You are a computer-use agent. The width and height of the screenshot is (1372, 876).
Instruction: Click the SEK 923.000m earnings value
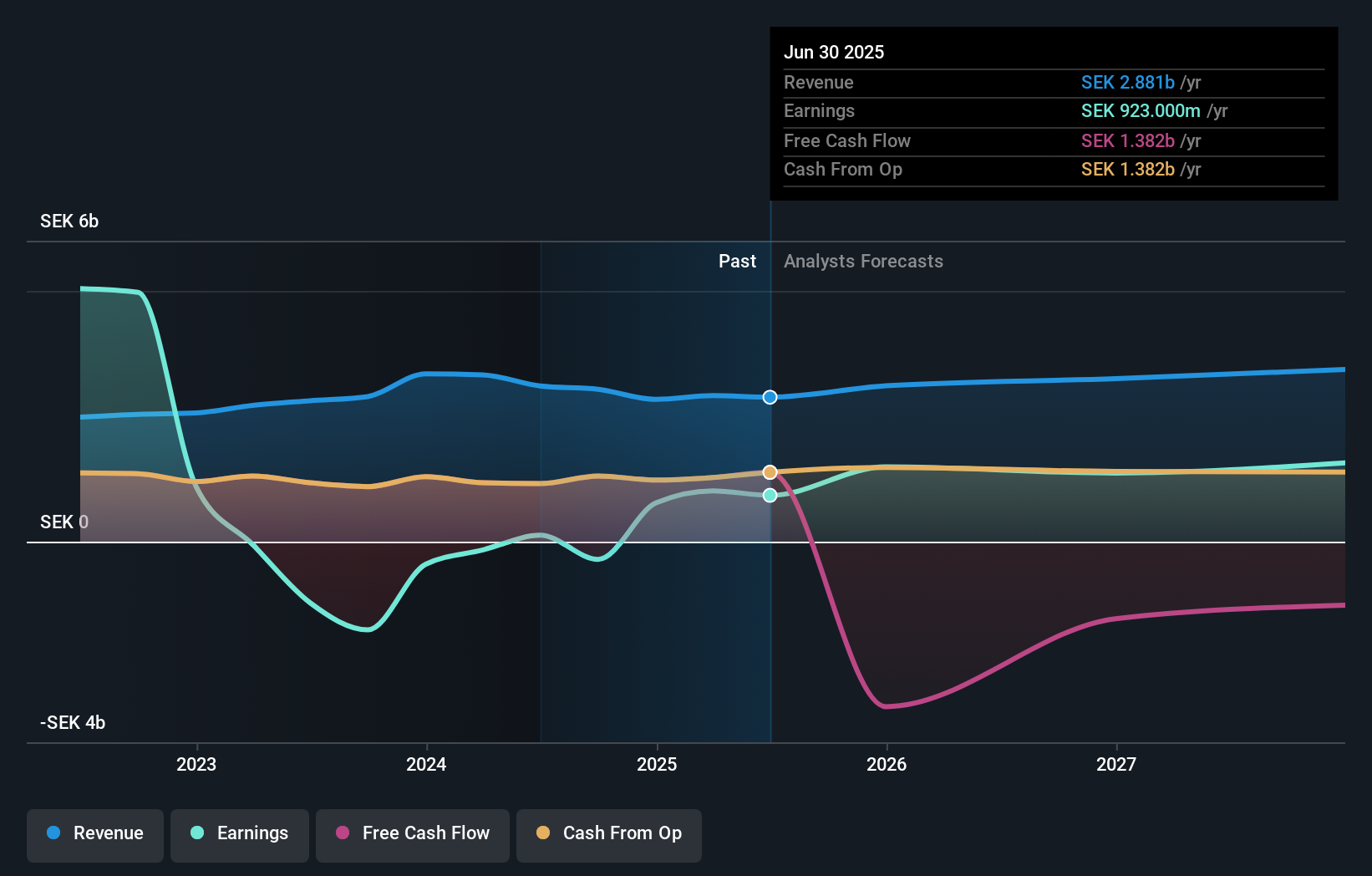(x=1141, y=110)
